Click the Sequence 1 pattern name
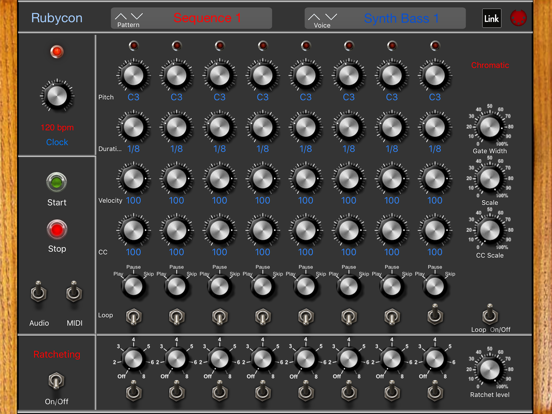Image resolution: width=552 pixels, height=414 pixels. pyautogui.click(x=207, y=18)
